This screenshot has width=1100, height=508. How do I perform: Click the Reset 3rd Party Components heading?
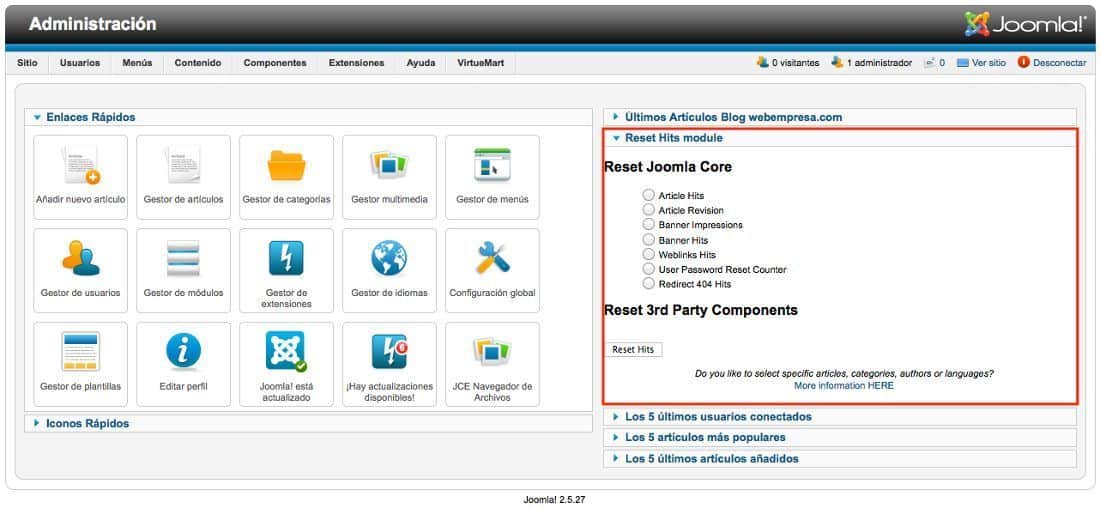(701, 309)
